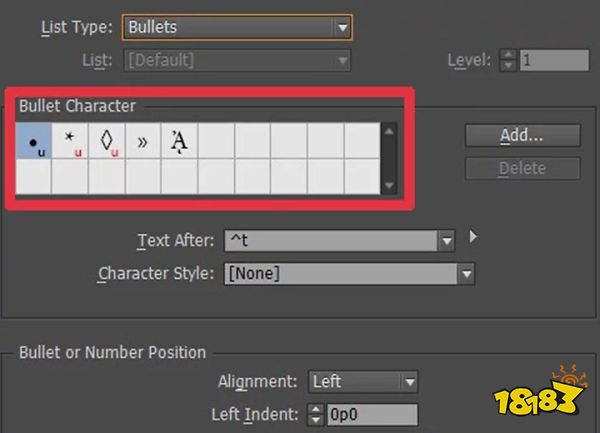Open Text After special characters flyout arrow
The height and width of the screenshot is (433, 600).
[473, 238]
